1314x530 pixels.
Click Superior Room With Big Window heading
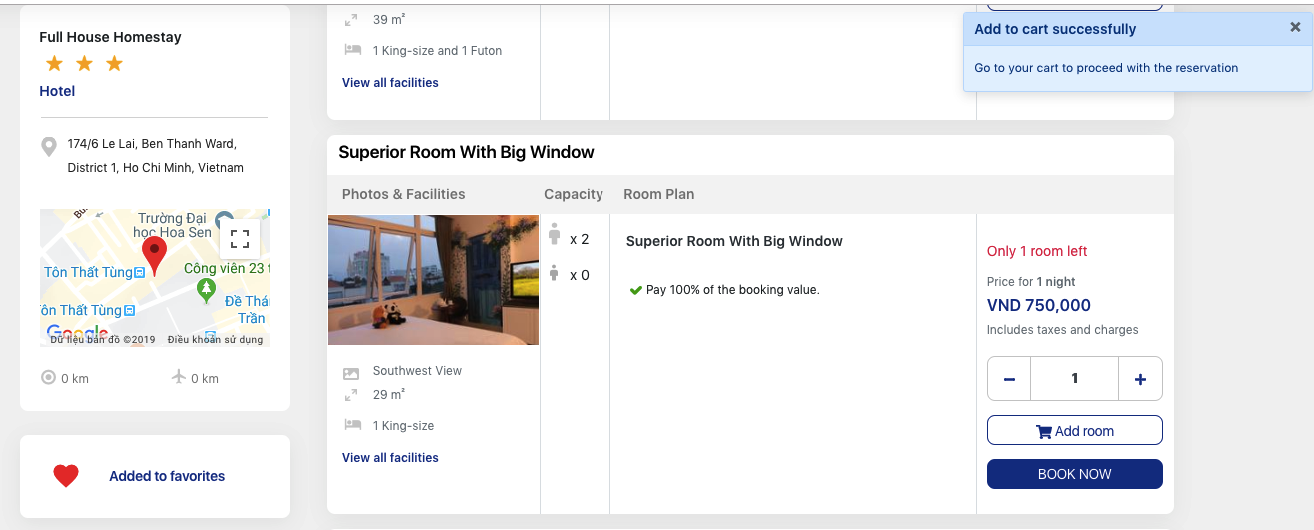[466, 152]
